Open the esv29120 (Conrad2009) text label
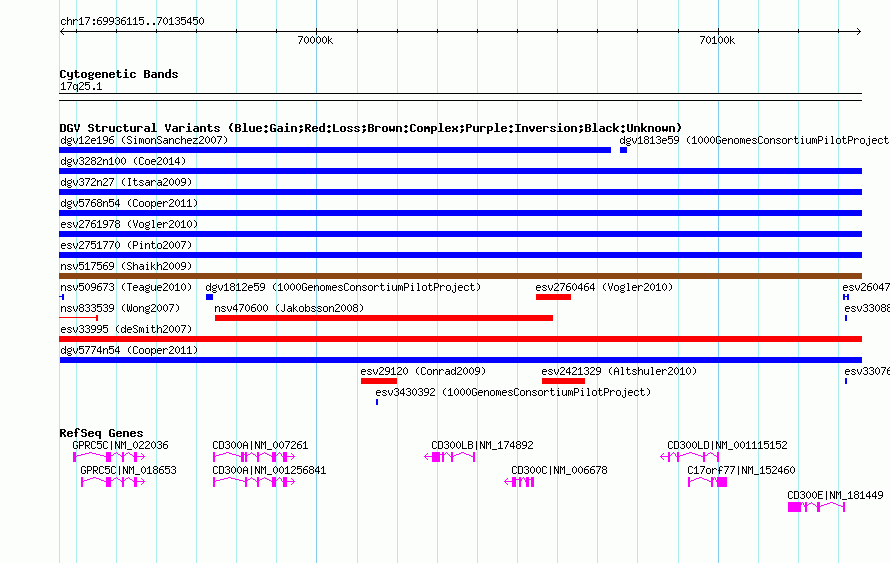Viewport: 890px width, 563px height. click(x=423, y=371)
